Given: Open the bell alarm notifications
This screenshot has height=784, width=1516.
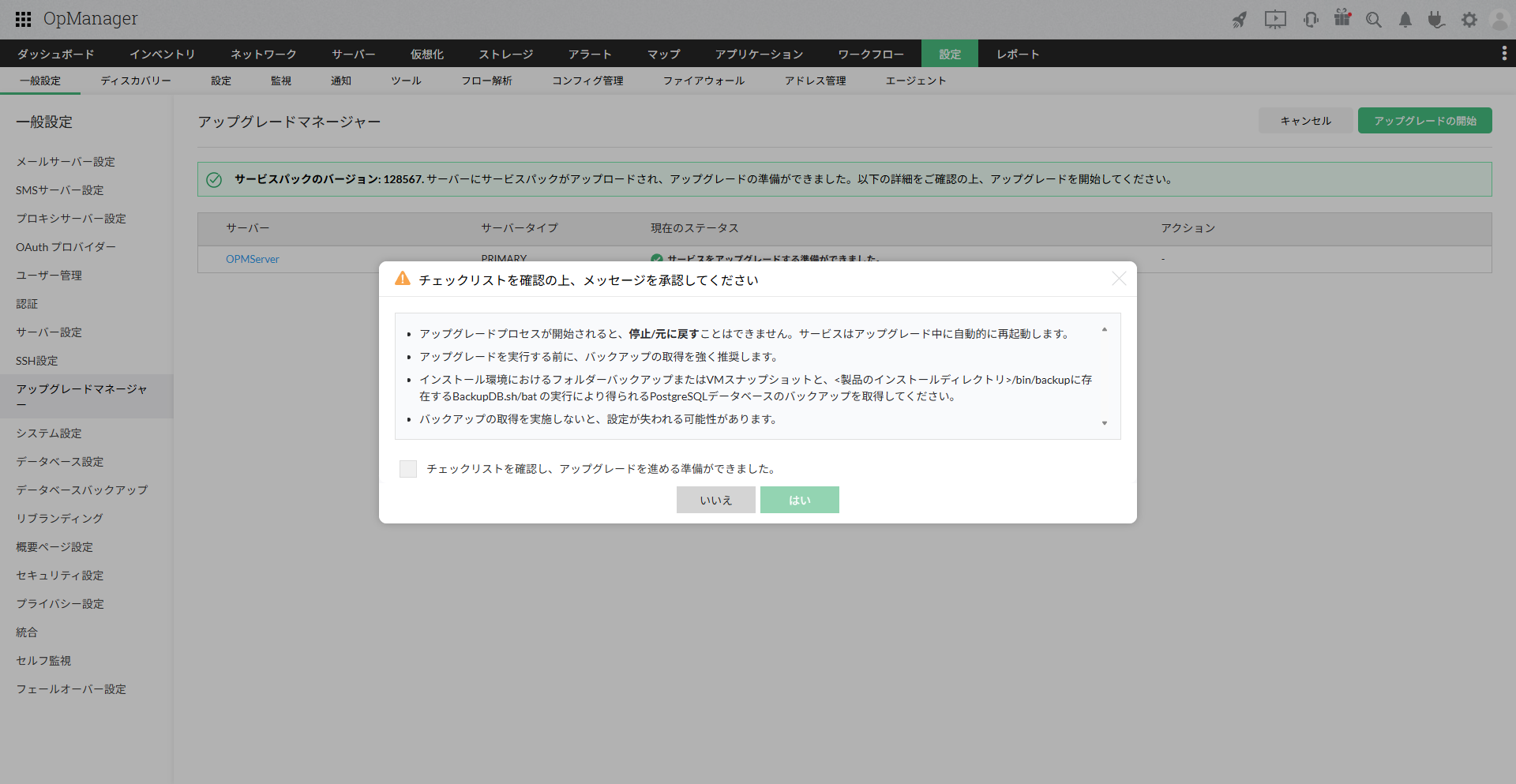Looking at the screenshot, I should (x=1405, y=20).
